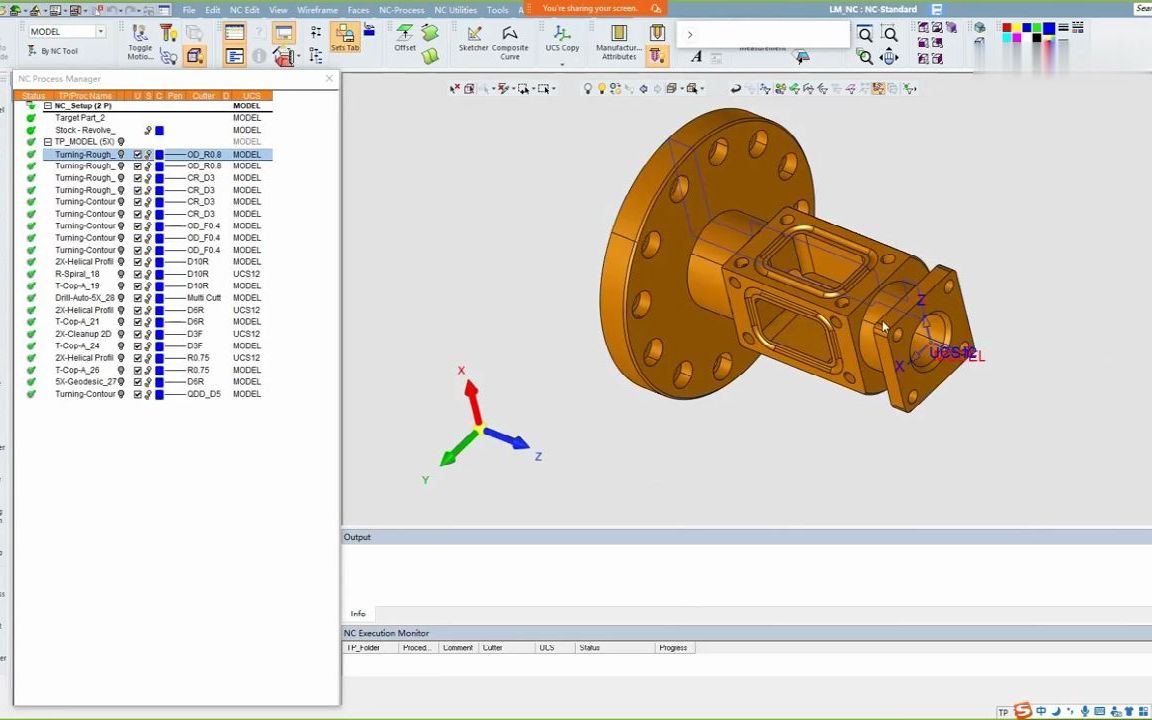Select the T-Cop-A_24 procedure row
Screen dimensions: 1152x720
(x=77, y=346)
